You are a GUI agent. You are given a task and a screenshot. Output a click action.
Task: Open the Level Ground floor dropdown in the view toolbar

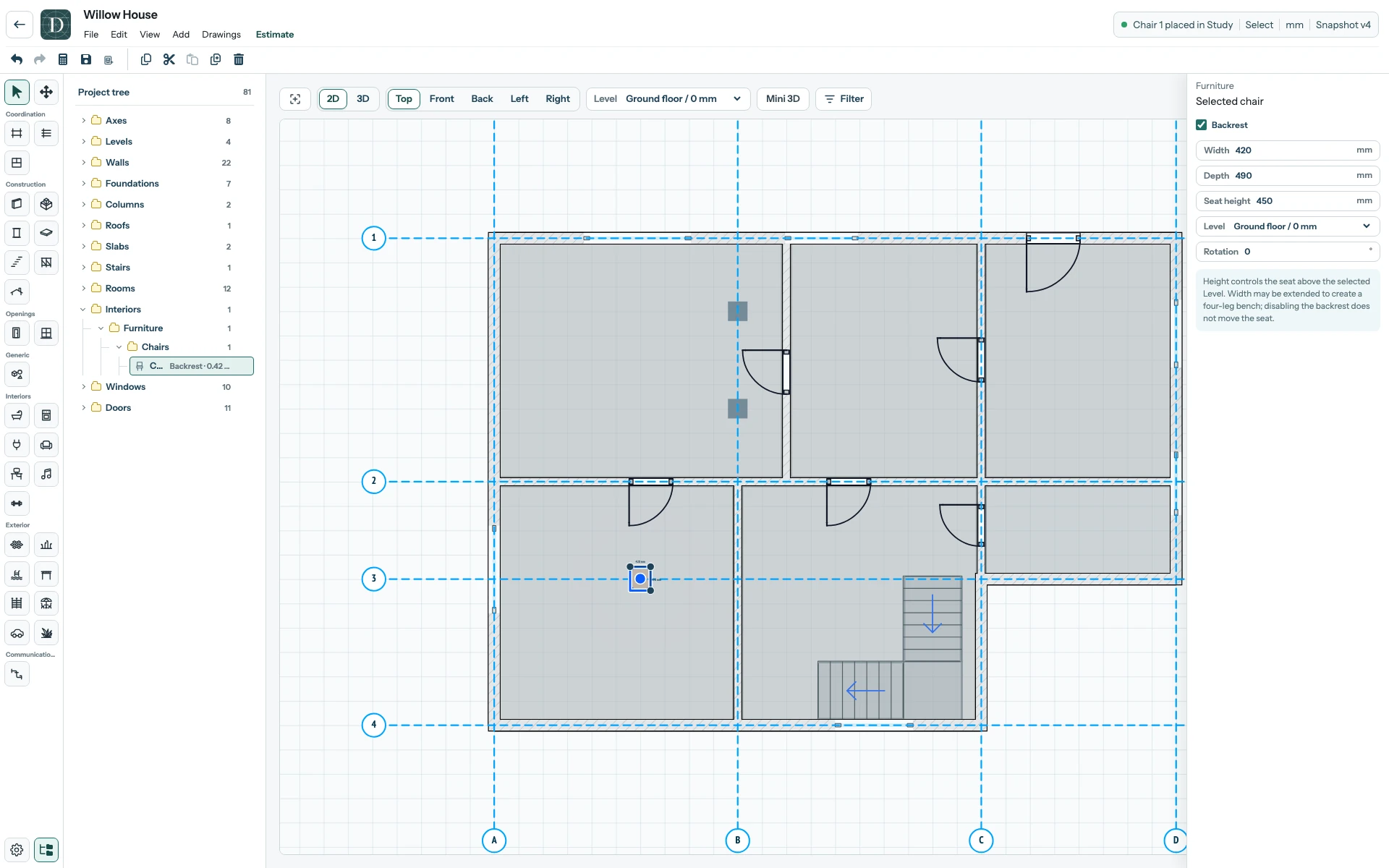668,99
